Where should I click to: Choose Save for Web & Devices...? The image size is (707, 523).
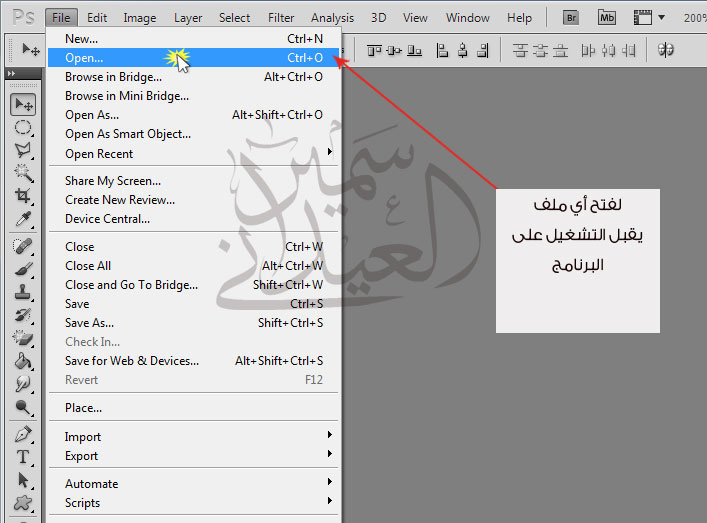click(x=193, y=361)
